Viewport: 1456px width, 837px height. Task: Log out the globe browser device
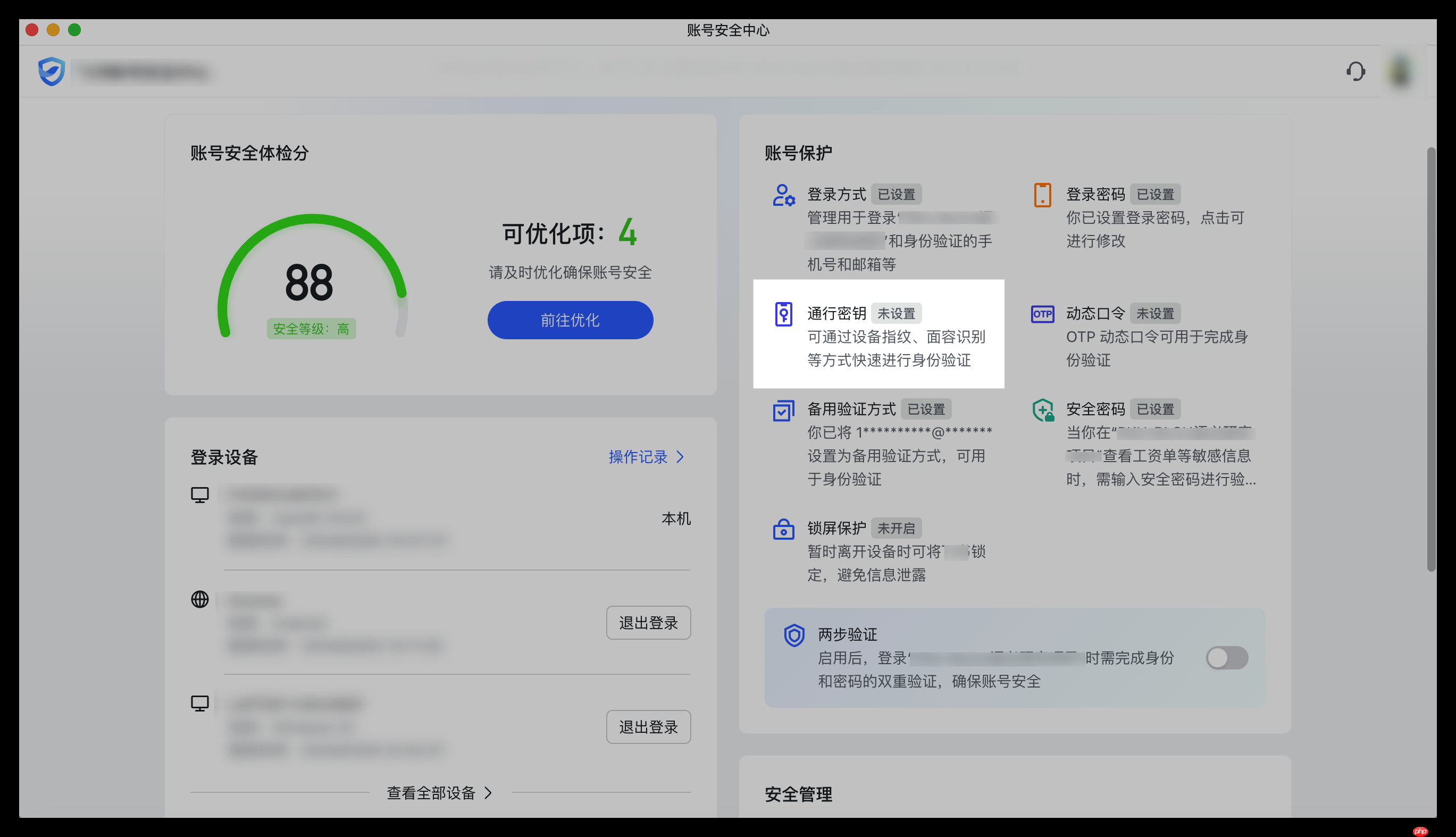(648, 623)
